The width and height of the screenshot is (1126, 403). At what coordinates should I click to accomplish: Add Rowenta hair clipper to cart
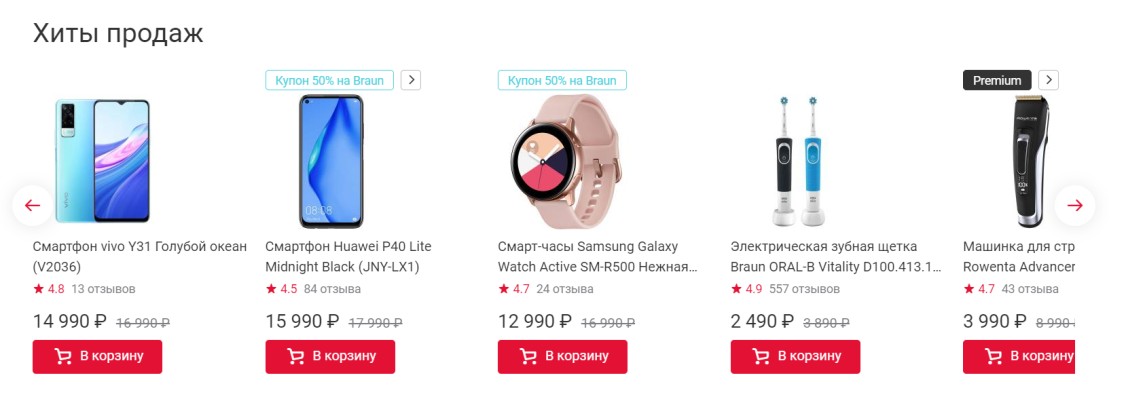click(x=1018, y=356)
